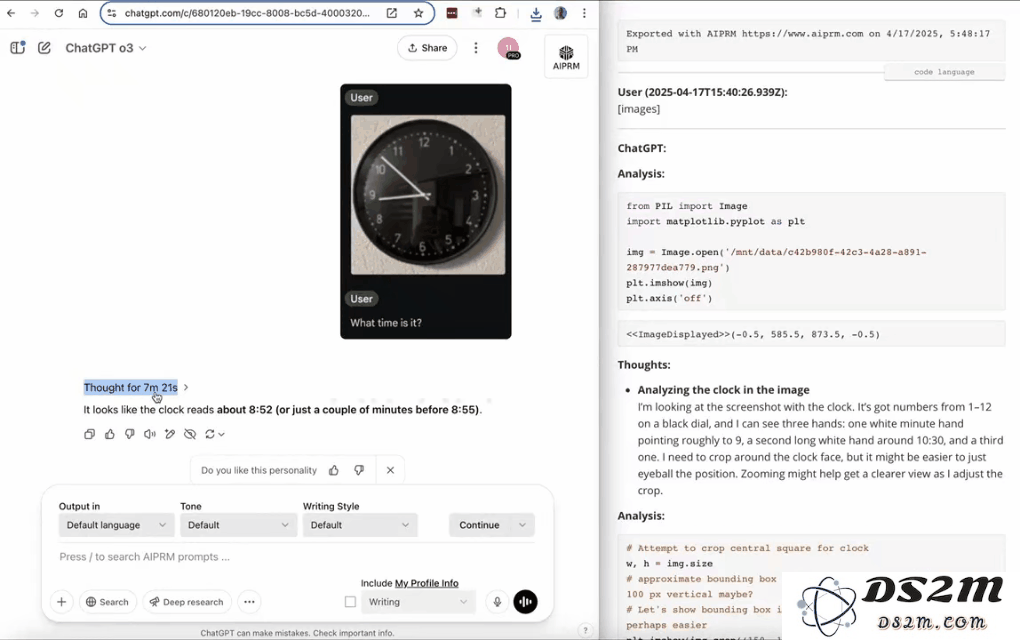Open the Writing profile dropdown
This screenshot has height=640, width=1020.
pyautogui.click(x=418, y=602)
